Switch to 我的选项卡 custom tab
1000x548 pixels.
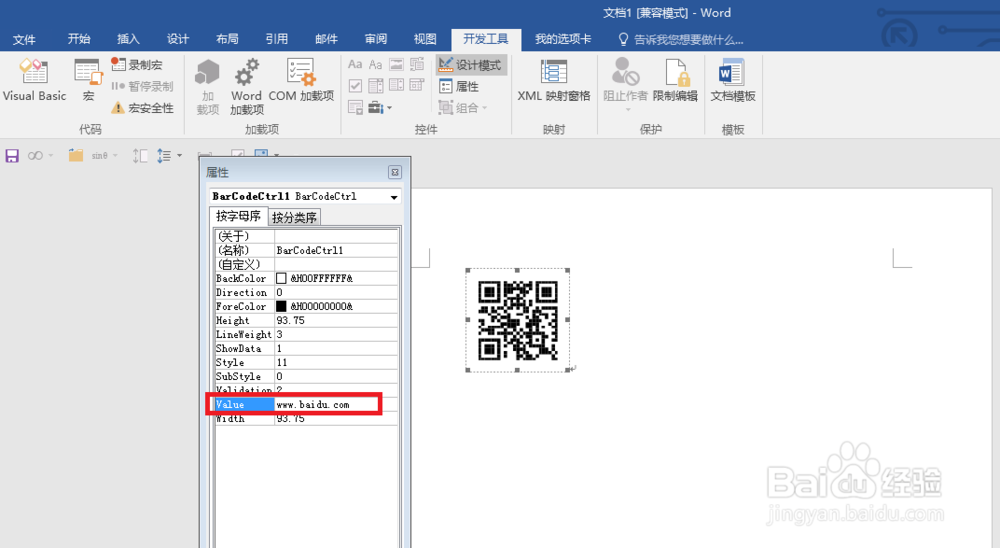point(563,39)
